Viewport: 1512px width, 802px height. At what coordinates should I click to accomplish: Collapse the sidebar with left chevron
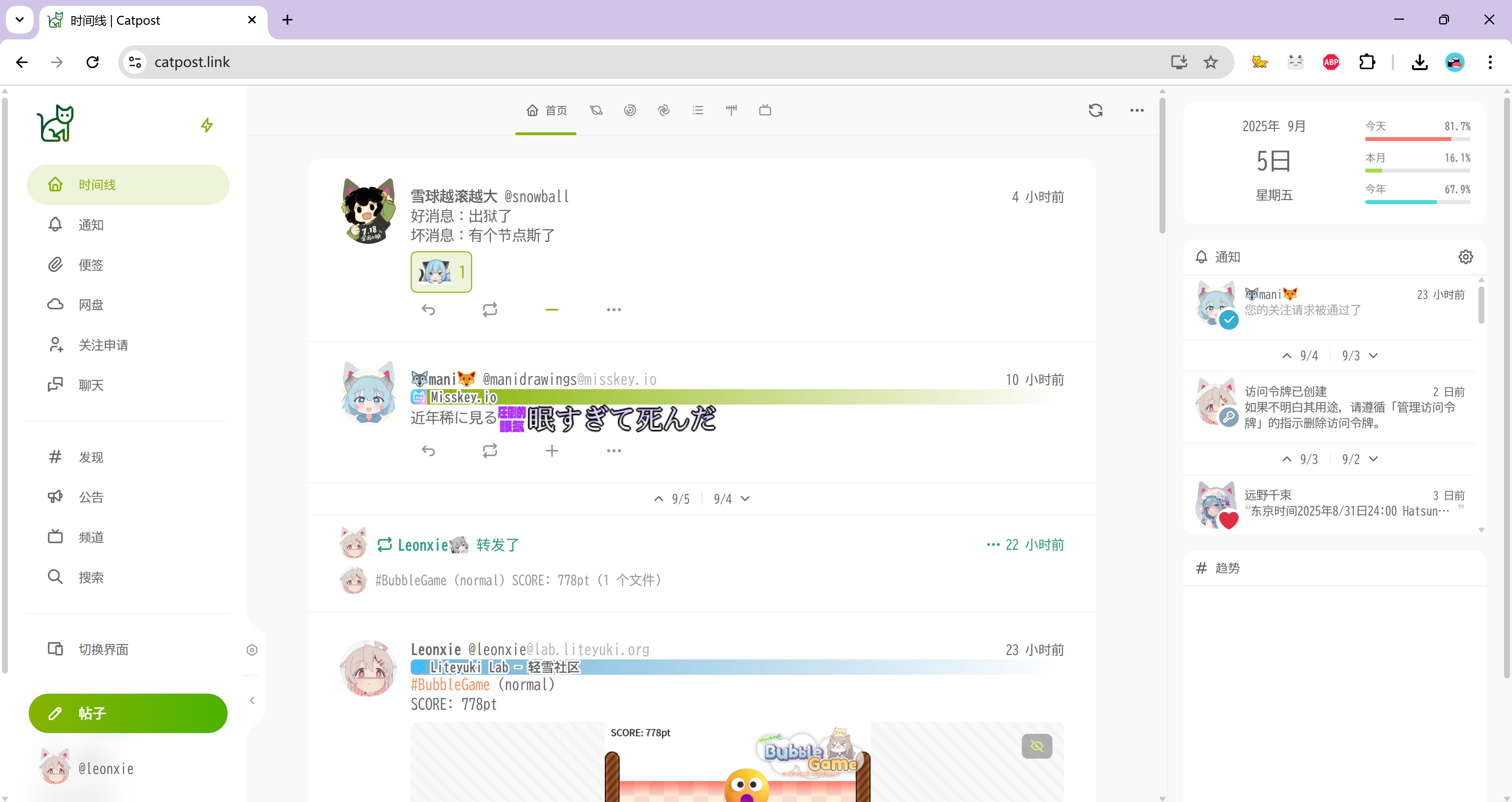pos(252,700)
